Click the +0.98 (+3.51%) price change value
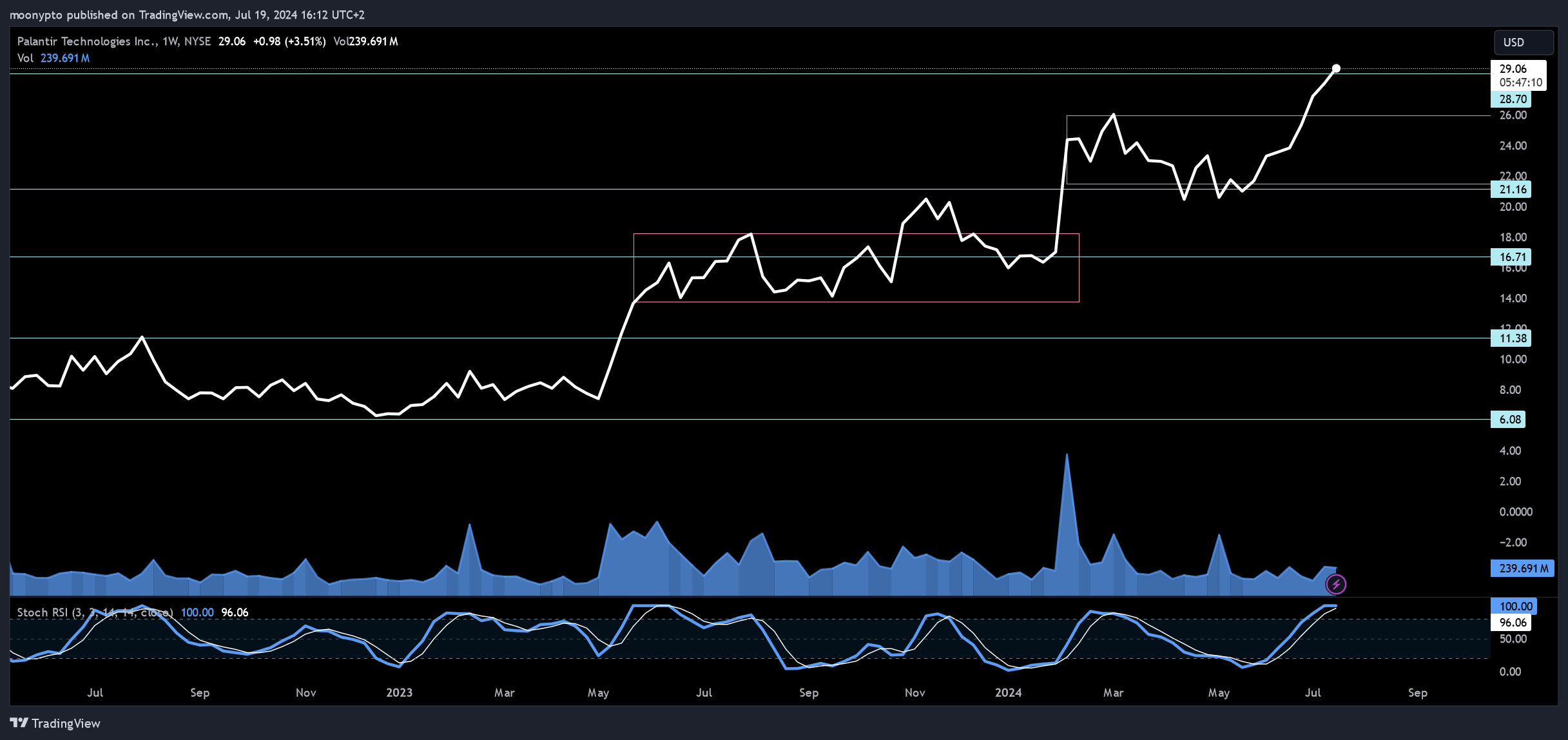The image size is (1568, 740). [289, 41]
